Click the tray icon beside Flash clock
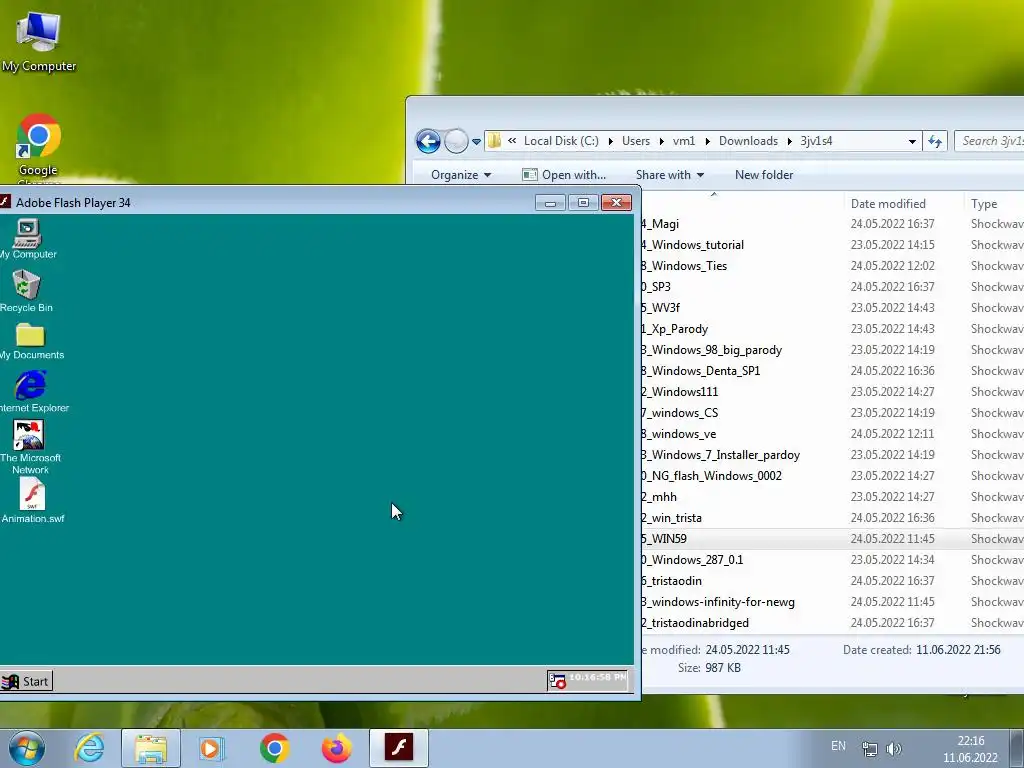The image size is (1024, 768). (557, 680)
